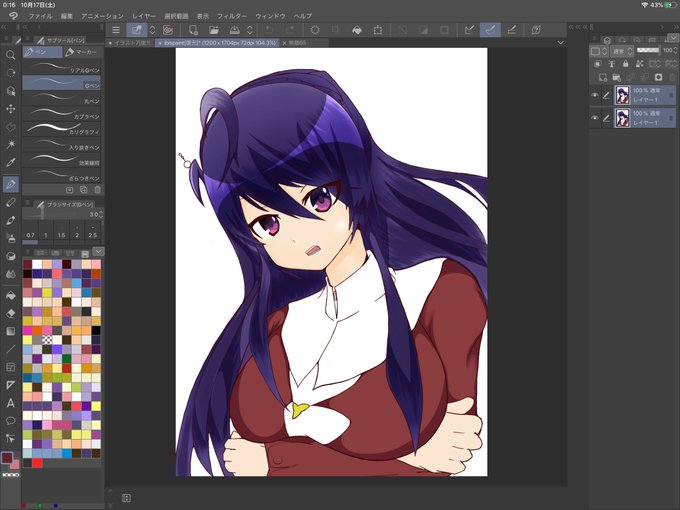The width and height of the screenshot is (680, 510).
Task: Toggle the lock layer icon in layer panel
Action: click(x=625, y=64)
